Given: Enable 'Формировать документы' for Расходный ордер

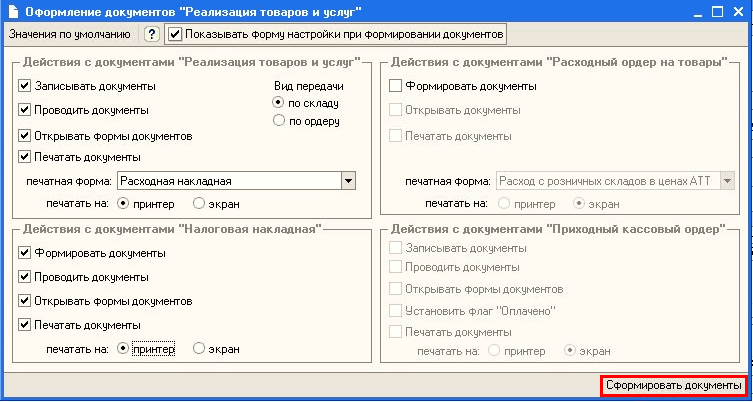Looking at the screenshot, I should click(395, 87).
